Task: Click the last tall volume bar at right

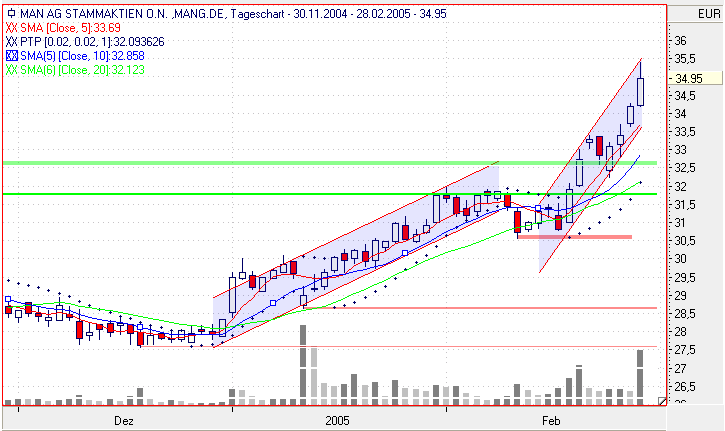Action: [x=640, y=377]
